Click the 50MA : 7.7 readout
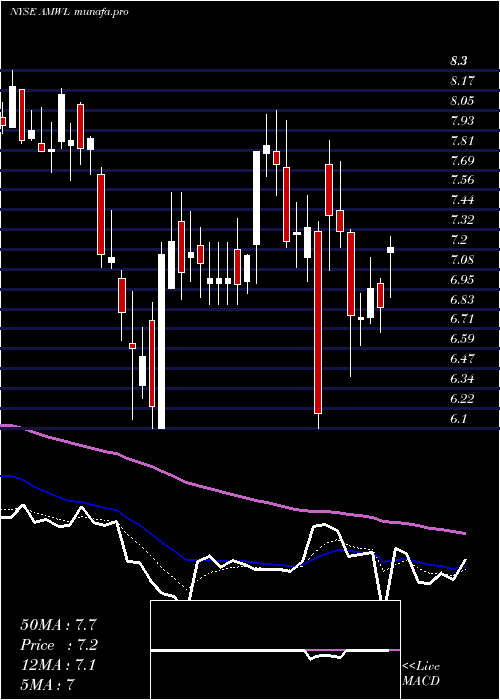Screen dimensions: 500x700 (58, 625)
